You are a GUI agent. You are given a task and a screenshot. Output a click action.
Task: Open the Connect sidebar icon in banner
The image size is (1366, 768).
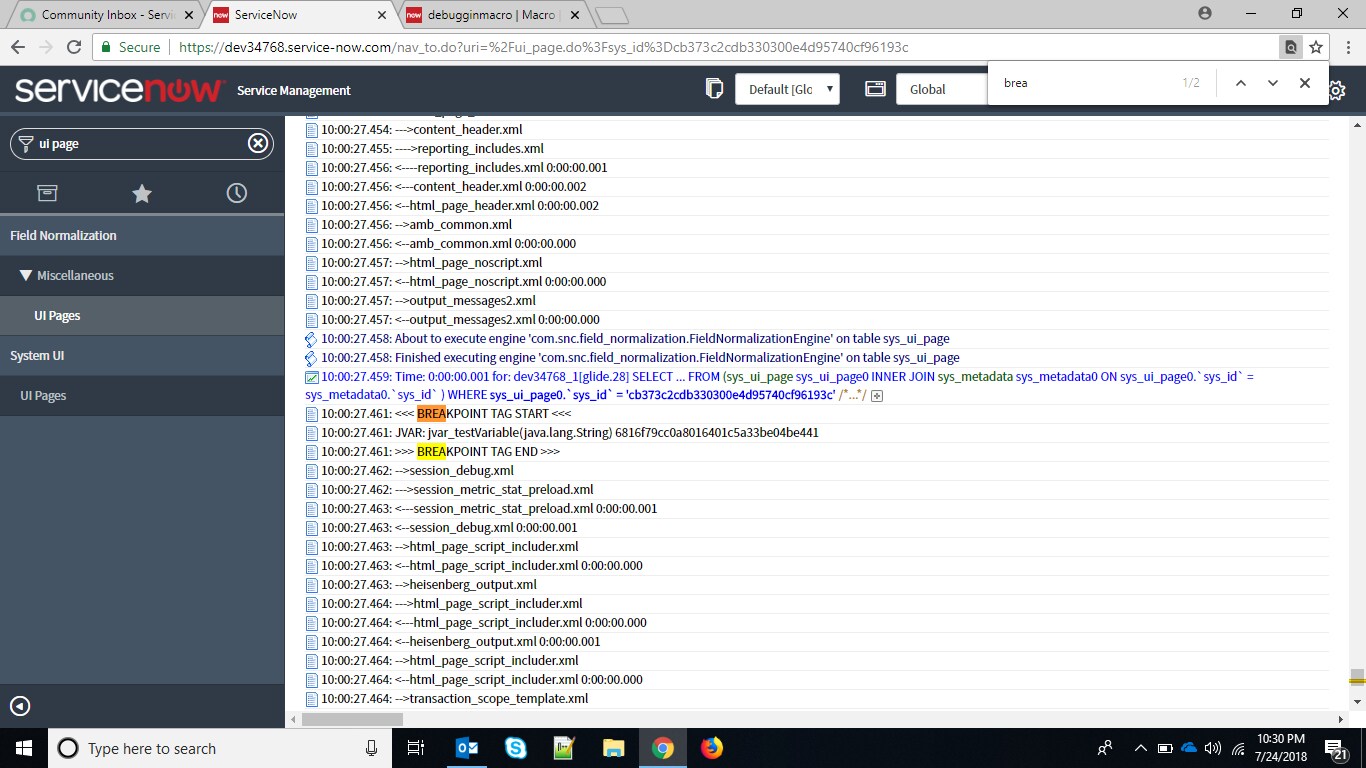(714, 89)
